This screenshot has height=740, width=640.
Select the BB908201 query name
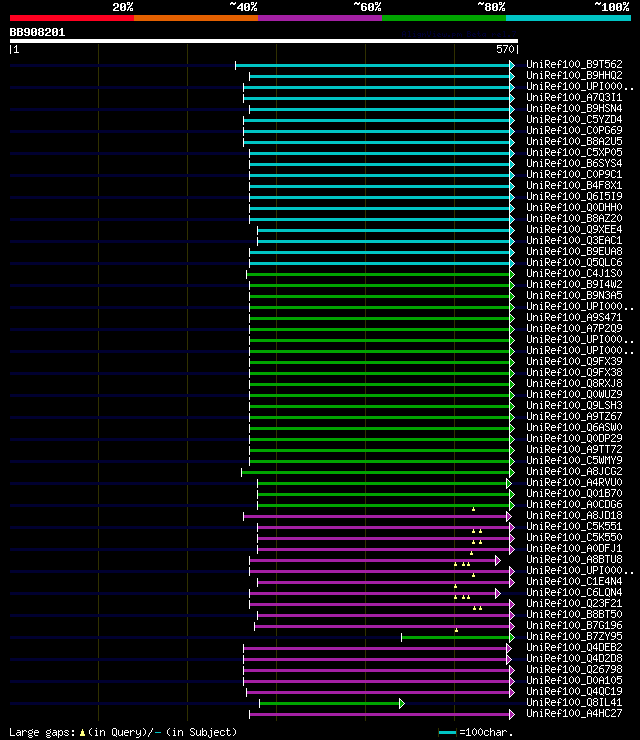pyautogui.click(x=37, y=33)
